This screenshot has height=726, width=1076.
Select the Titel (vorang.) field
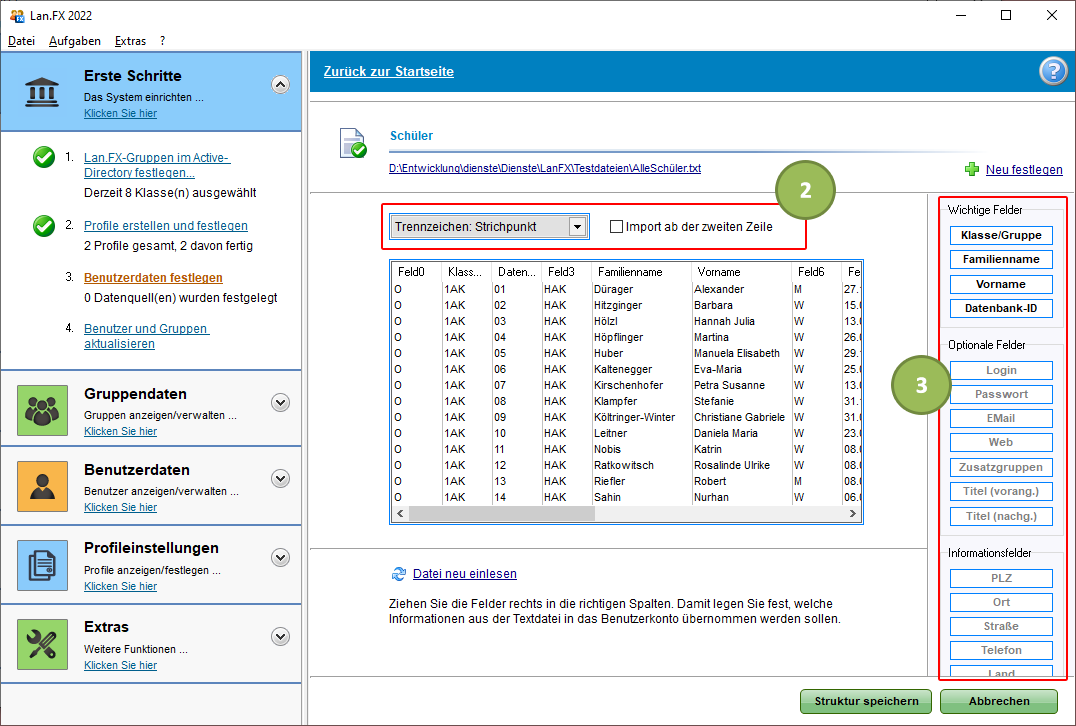click(1001, 491)
